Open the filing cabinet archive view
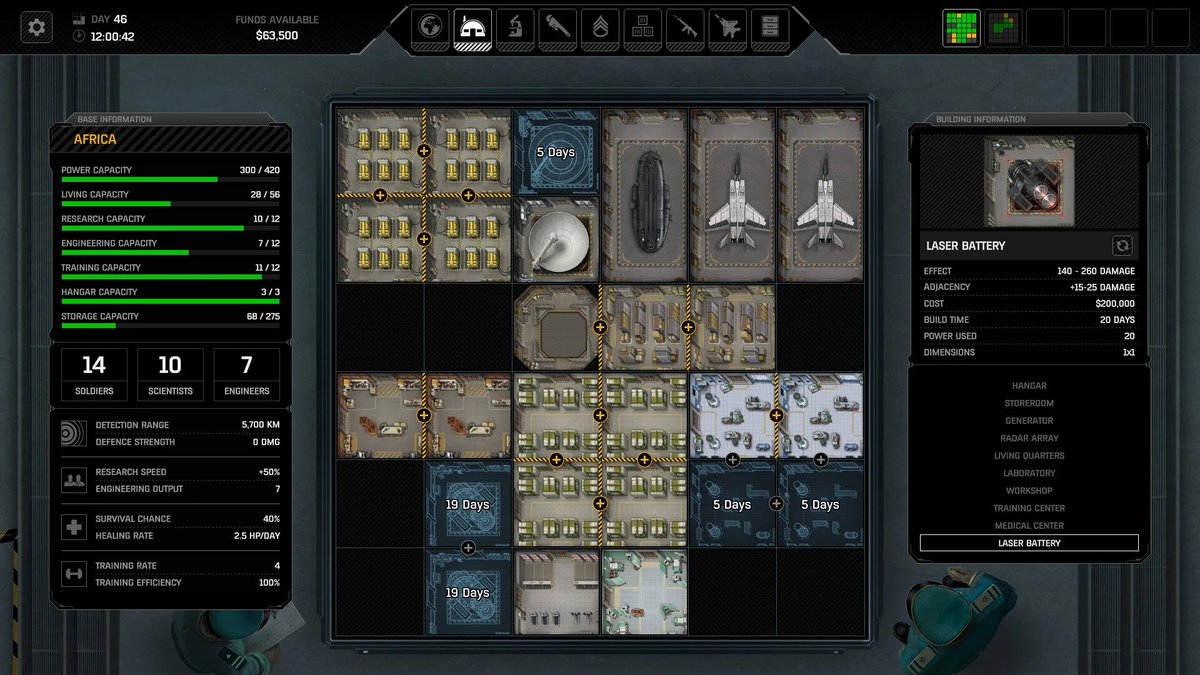The image size is (1200, 675). (x=770, y=28)
